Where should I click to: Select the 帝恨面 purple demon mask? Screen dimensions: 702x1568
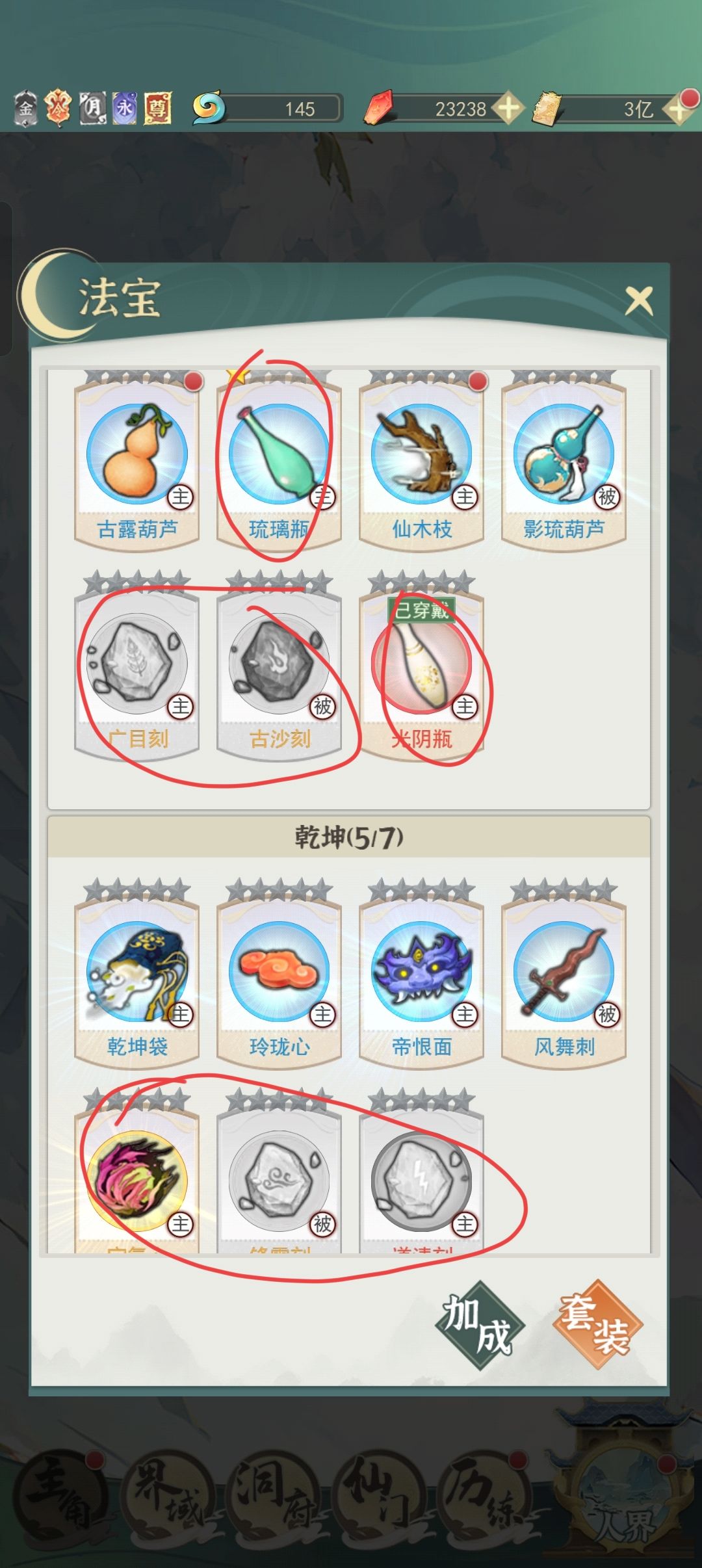[421, 974]
